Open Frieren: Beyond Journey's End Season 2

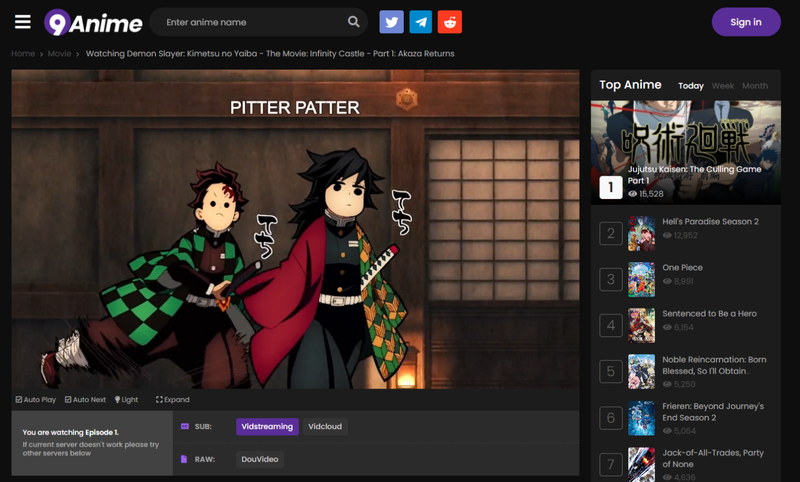713,412
